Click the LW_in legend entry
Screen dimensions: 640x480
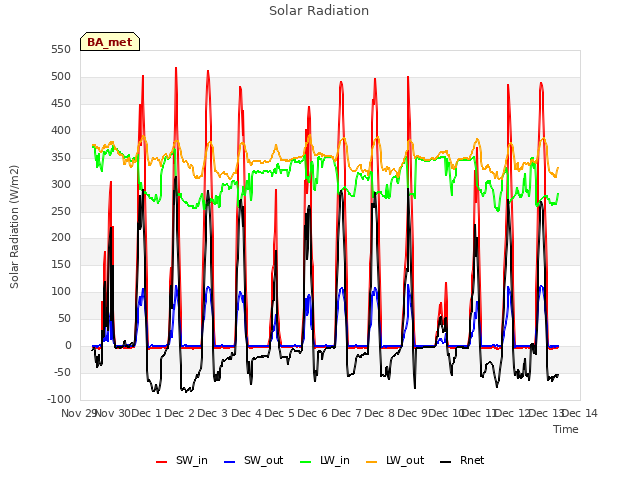pyautogui.click(x=325, y=461)
